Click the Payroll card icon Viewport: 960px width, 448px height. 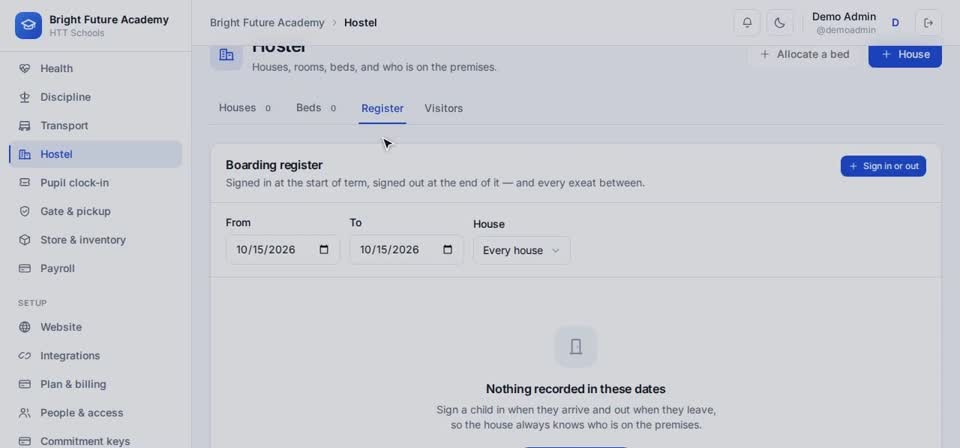click(x=24, y=268)
